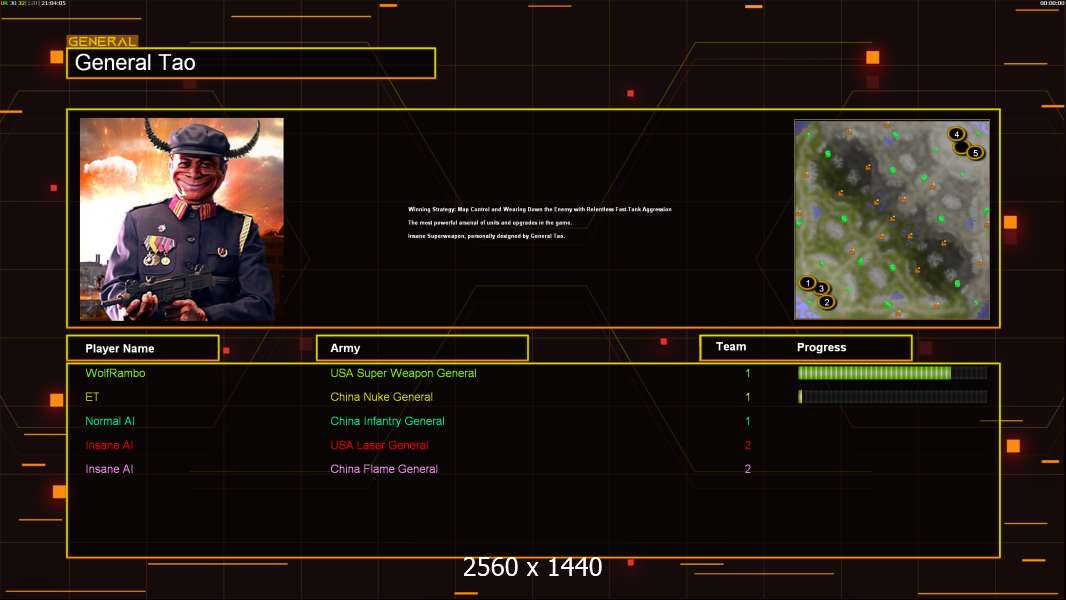Click start position marker 4 on minimap

[956, 134]
